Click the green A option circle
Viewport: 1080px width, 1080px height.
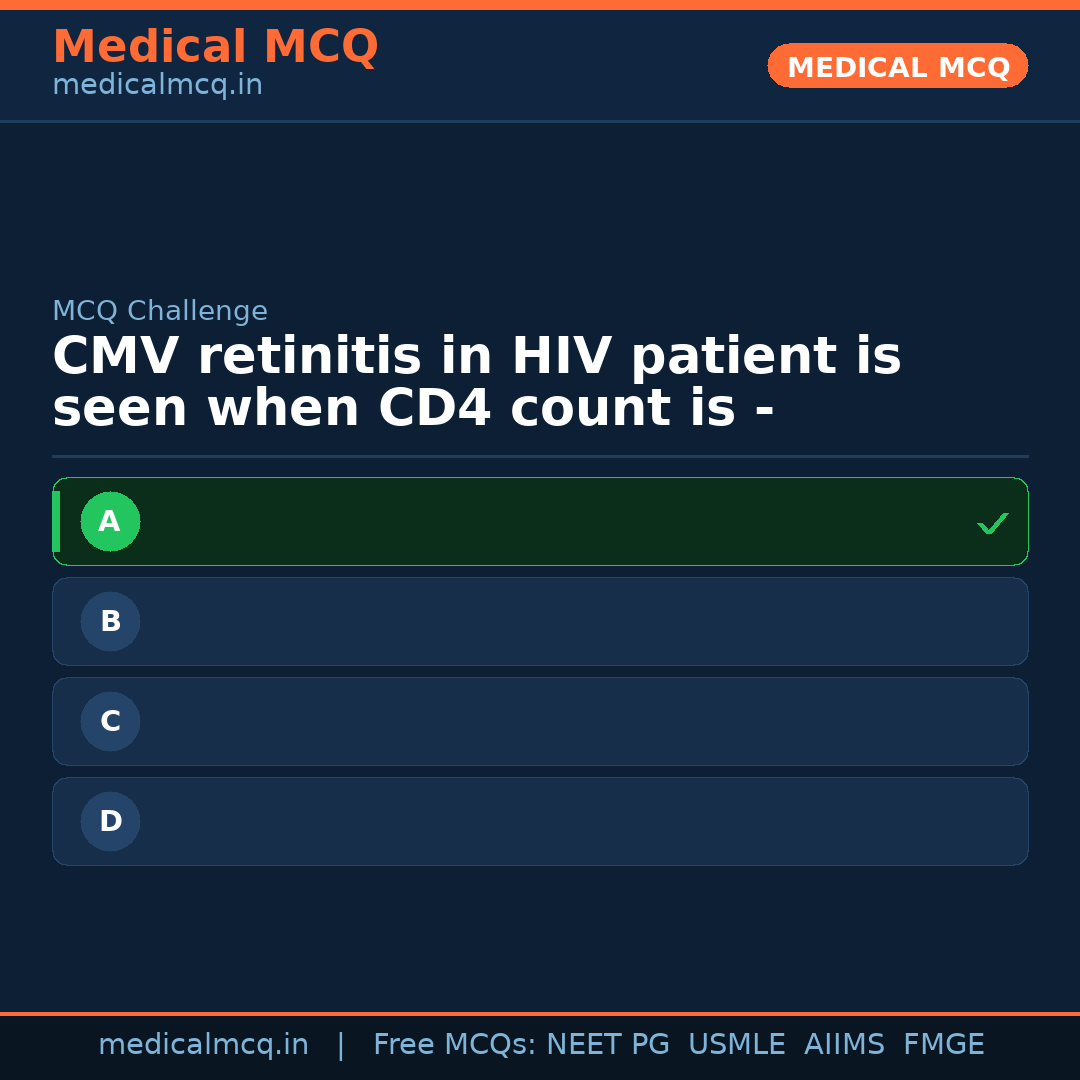(x=110, y=521)
